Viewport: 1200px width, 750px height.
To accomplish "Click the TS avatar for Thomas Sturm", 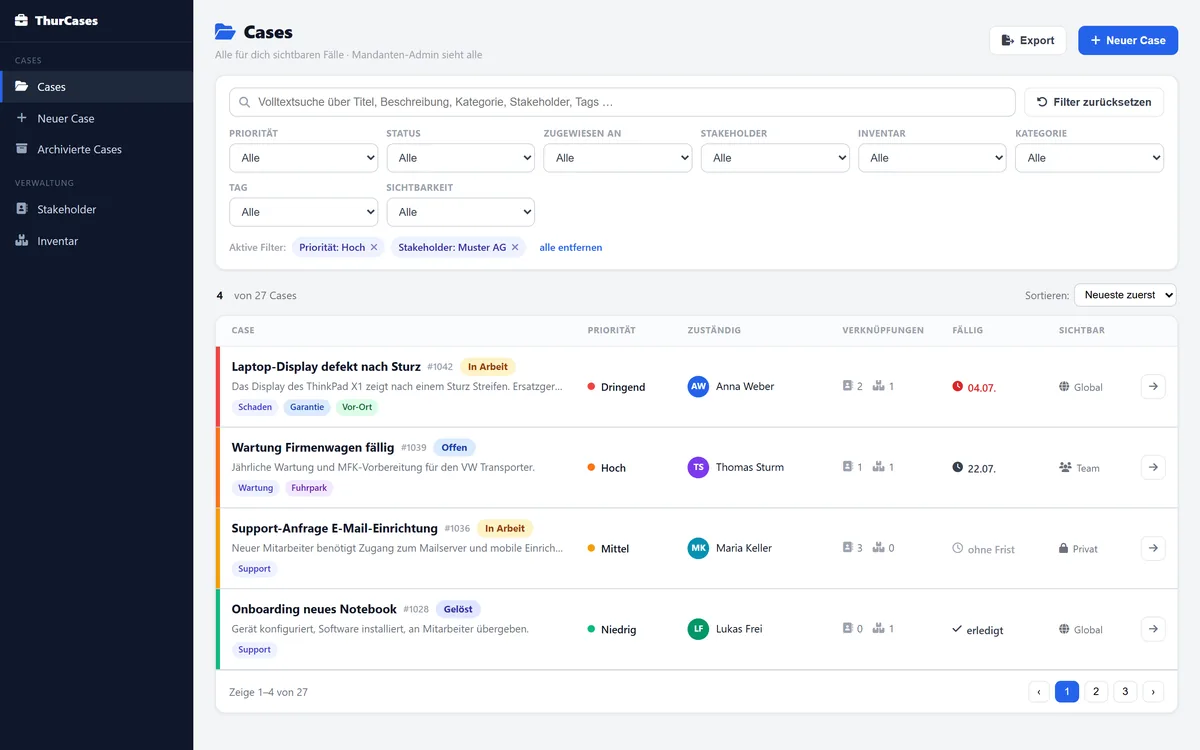I will [698, 467].
